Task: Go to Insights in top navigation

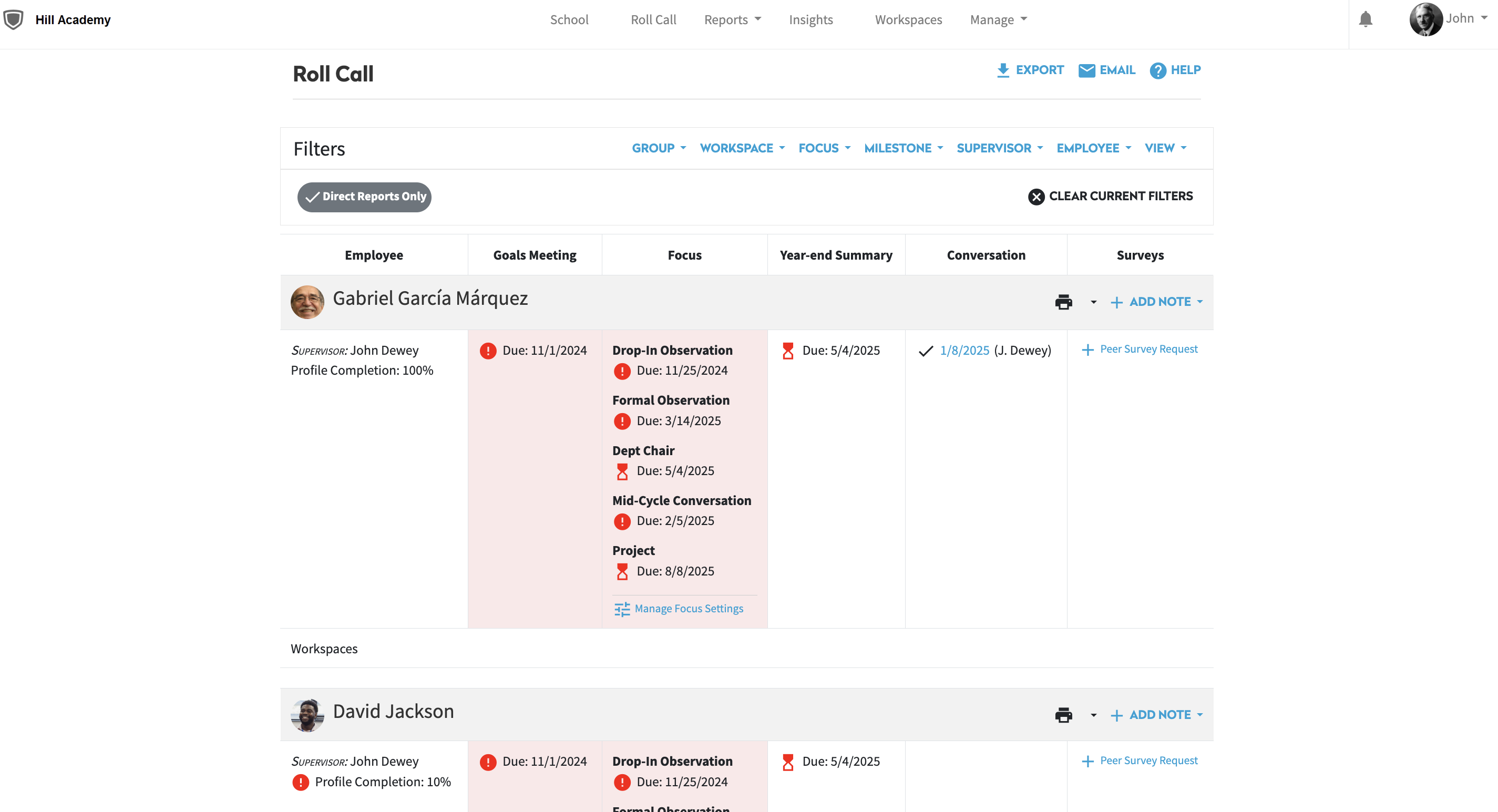Action: pyautogui.click(x=810, y=20)
